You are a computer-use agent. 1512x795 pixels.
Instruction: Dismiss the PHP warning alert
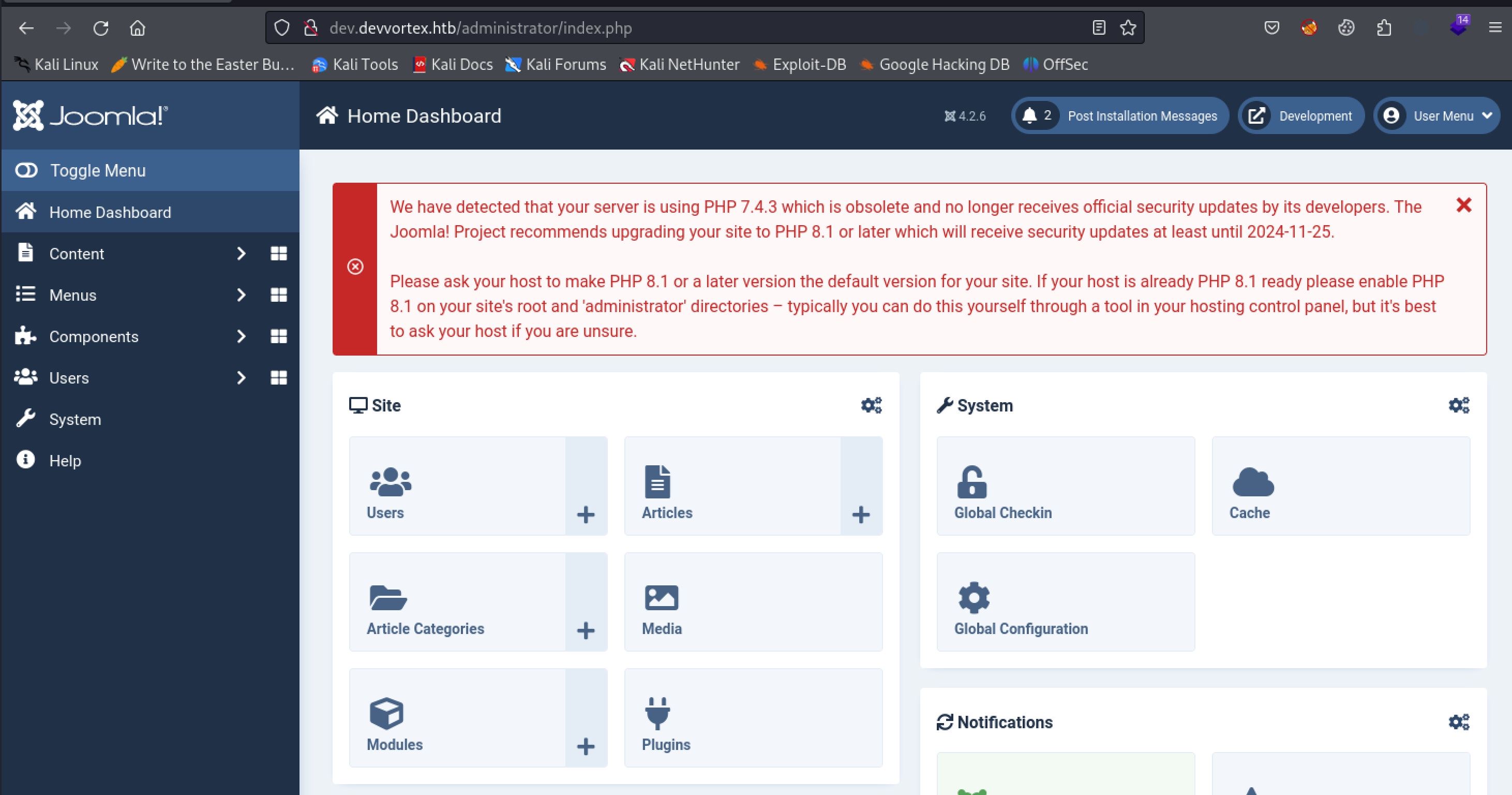point(1463,205)
